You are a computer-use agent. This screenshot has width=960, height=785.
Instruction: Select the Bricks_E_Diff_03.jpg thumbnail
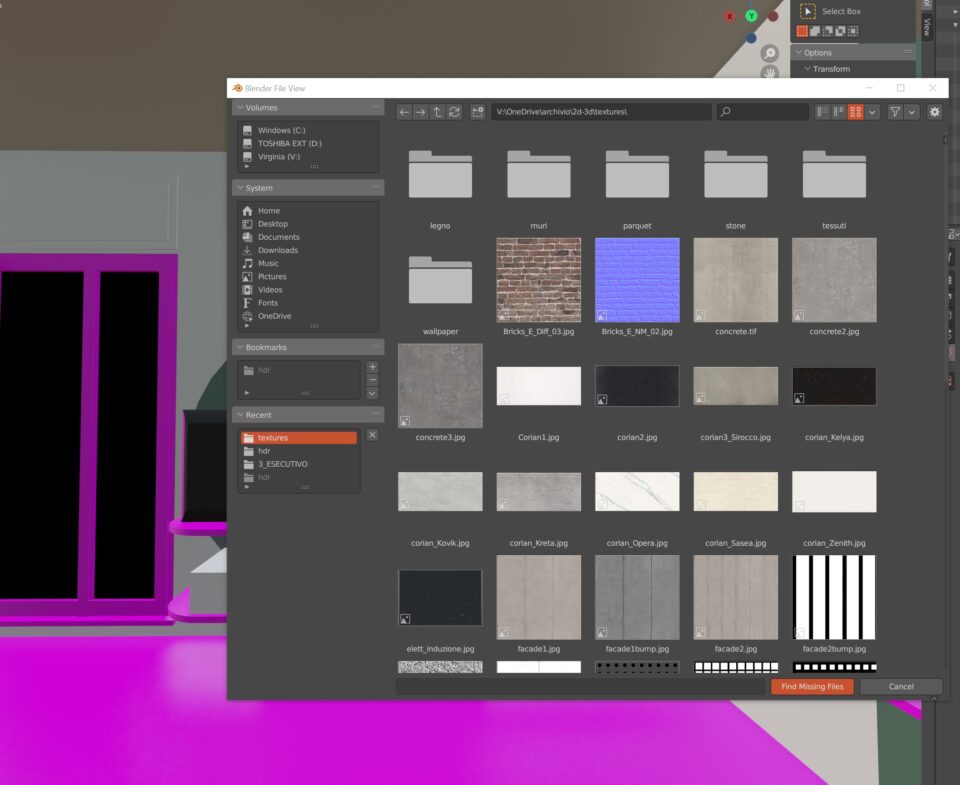[538, 279]
